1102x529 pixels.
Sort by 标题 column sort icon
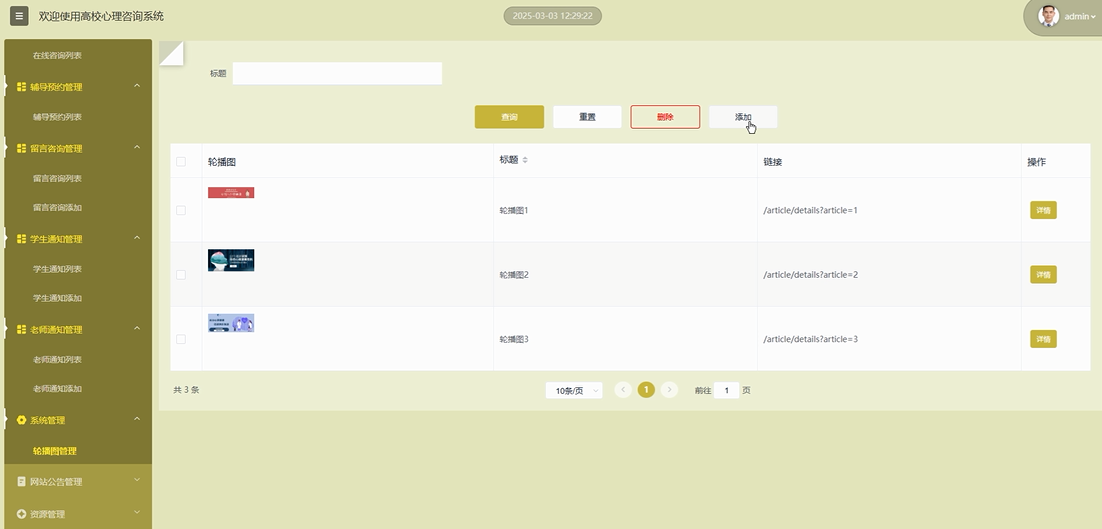tap(525, 160)
